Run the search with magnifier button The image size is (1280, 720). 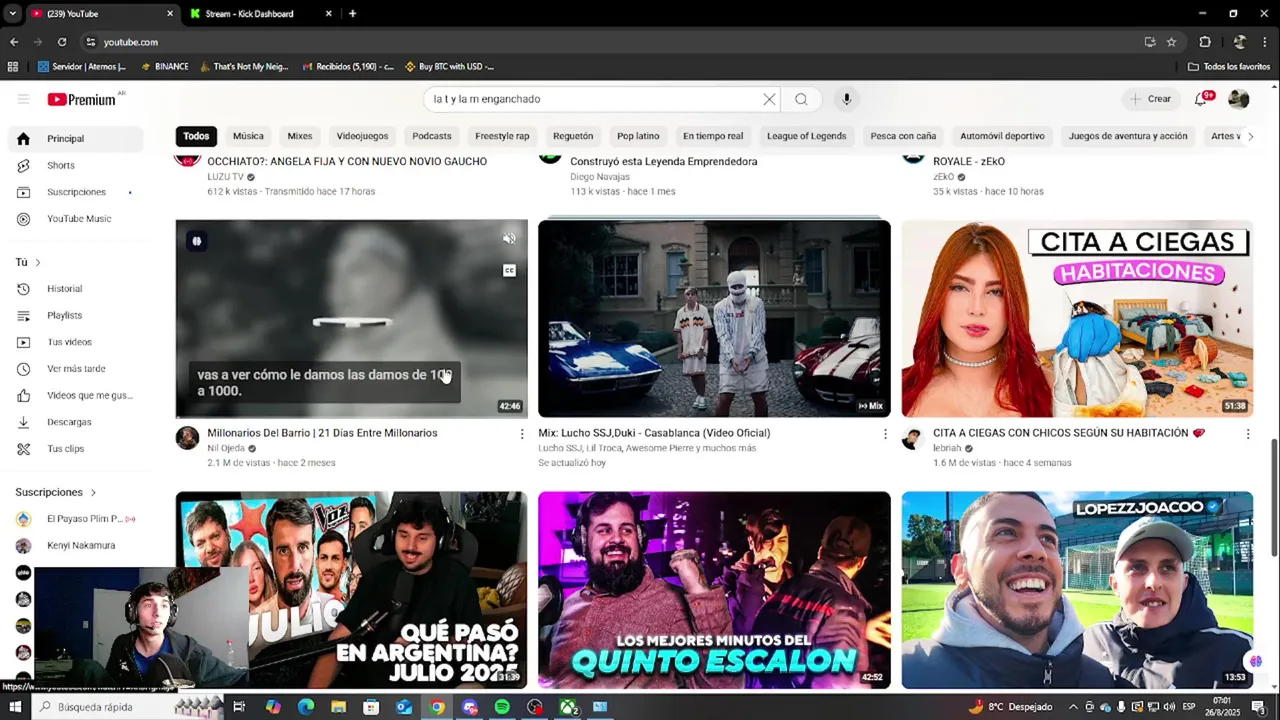[801, 99]
